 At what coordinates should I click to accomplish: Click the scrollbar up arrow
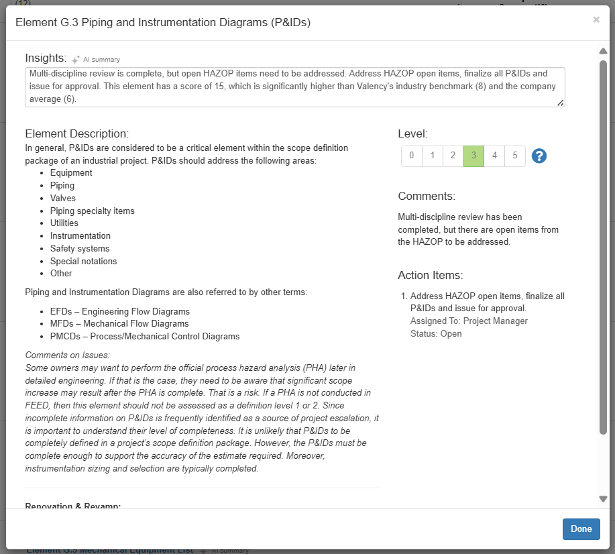click(603, 51)
